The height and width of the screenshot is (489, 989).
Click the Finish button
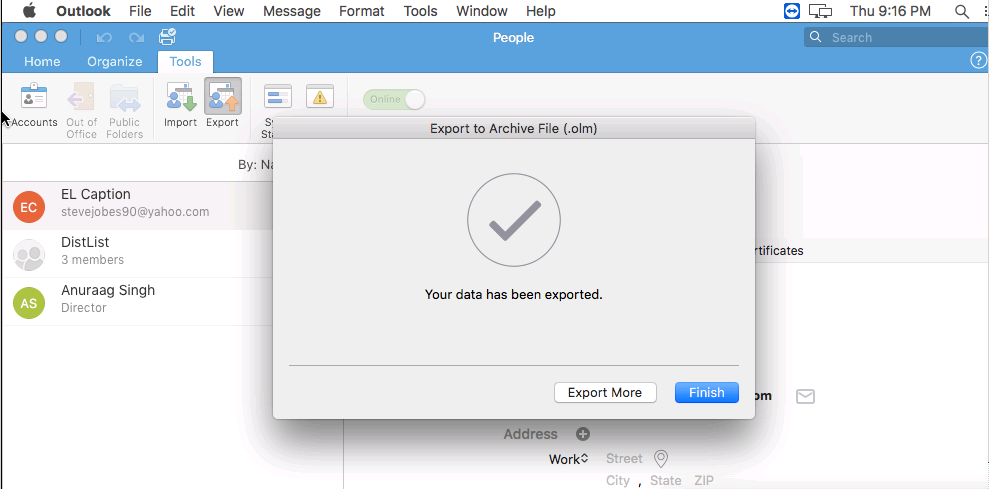click(706, 392)
